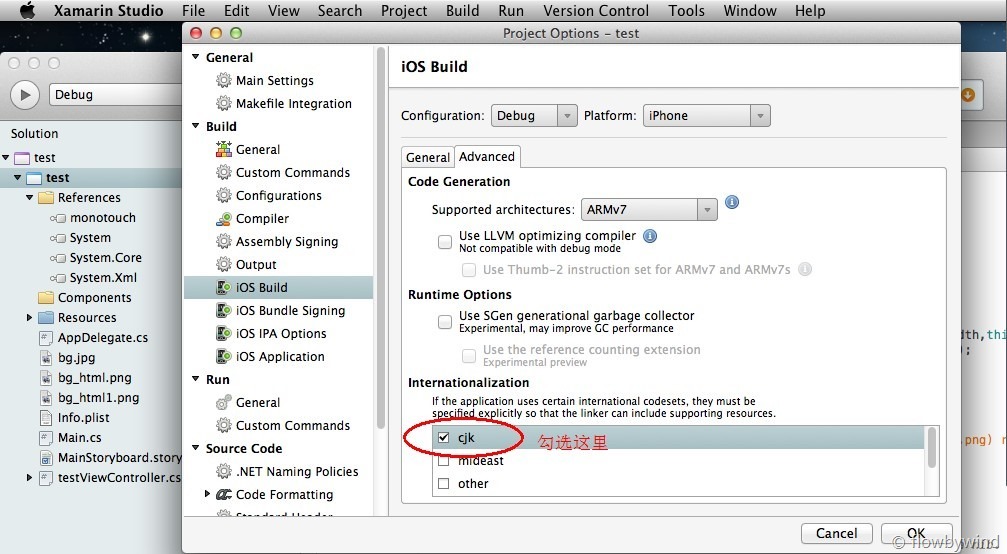This screenshot has width=1007, height=554.
Task: Click the Info.plist file icon
Action: (46, 418)
